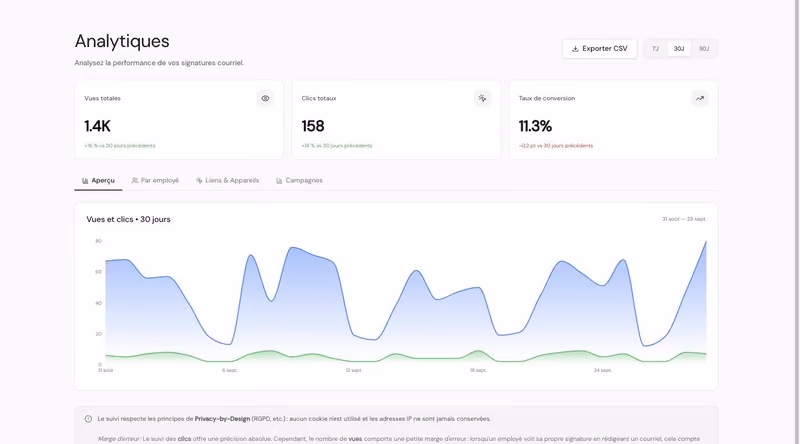Viewport: 800px width, 444px height.
Task: Export the analytics as CSV
Action: pyautogui.click(x=599, y=49)
